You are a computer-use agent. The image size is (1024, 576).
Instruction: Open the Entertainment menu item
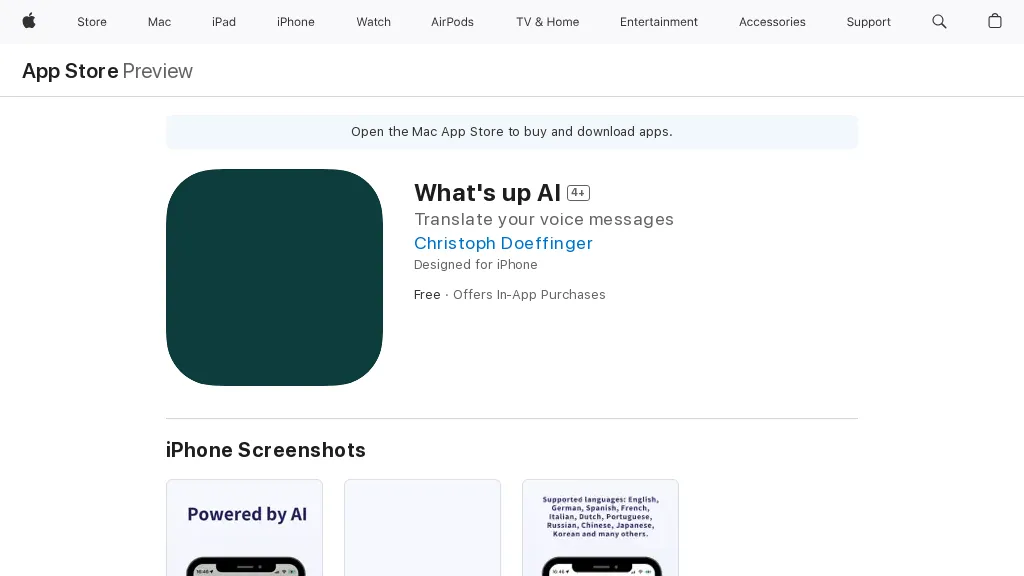(x=658, y=21)
